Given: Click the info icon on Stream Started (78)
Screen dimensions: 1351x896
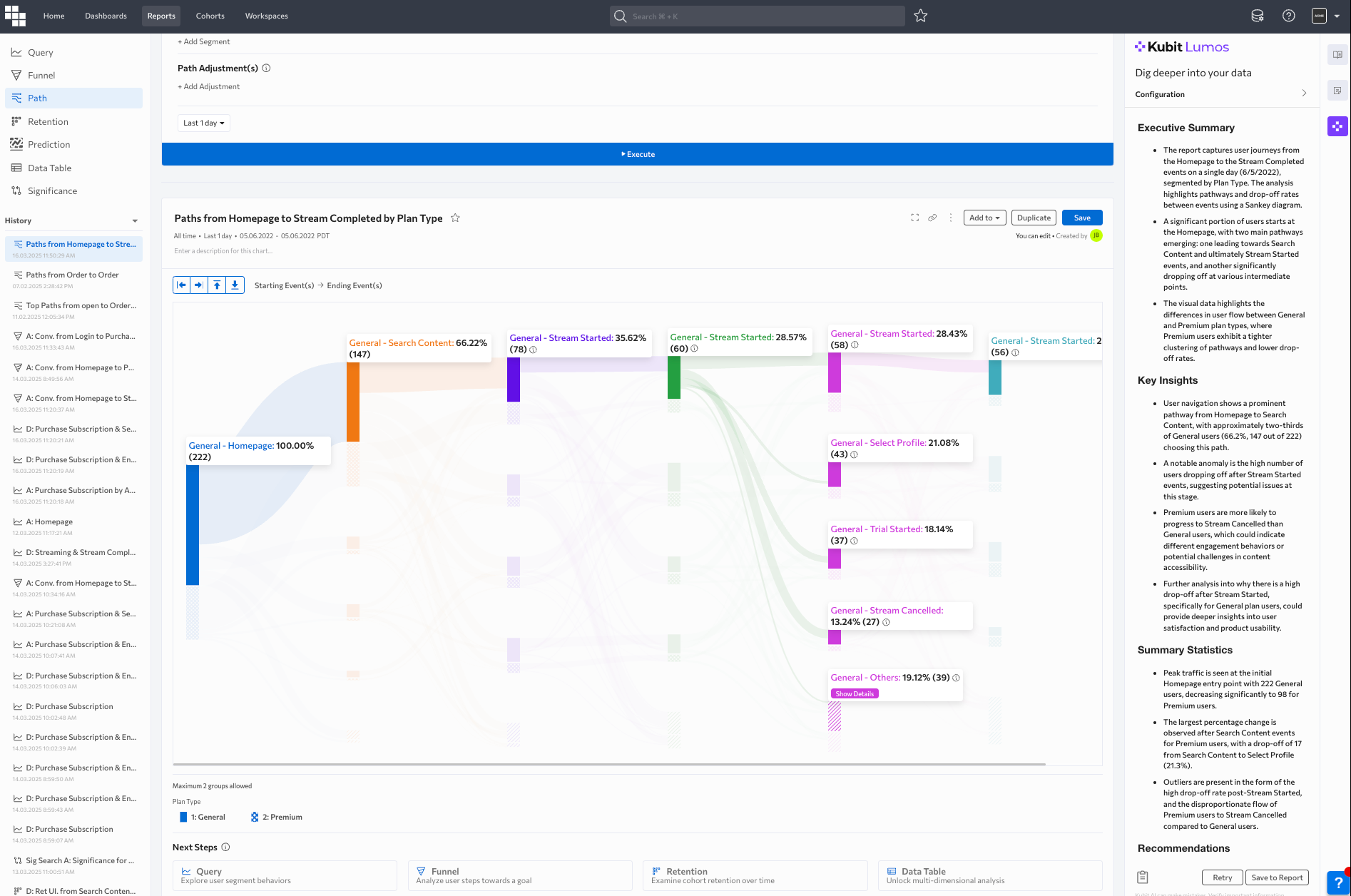Looking at the screenshot, I should [x=533, y=350].
